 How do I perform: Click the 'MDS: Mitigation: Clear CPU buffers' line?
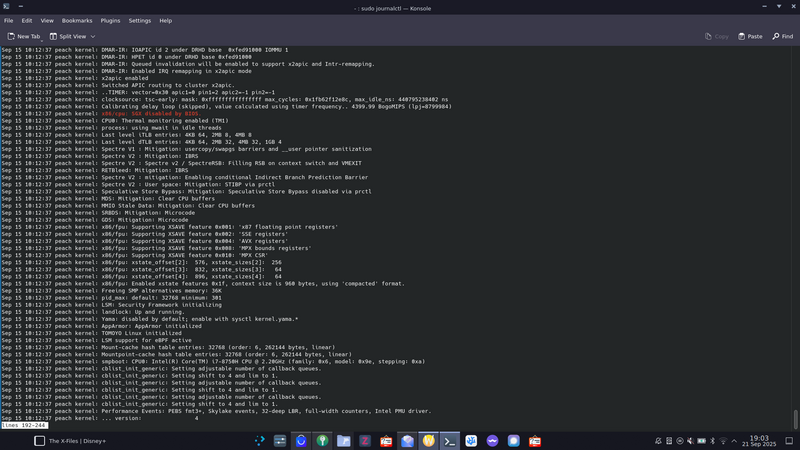pos(158,198)
